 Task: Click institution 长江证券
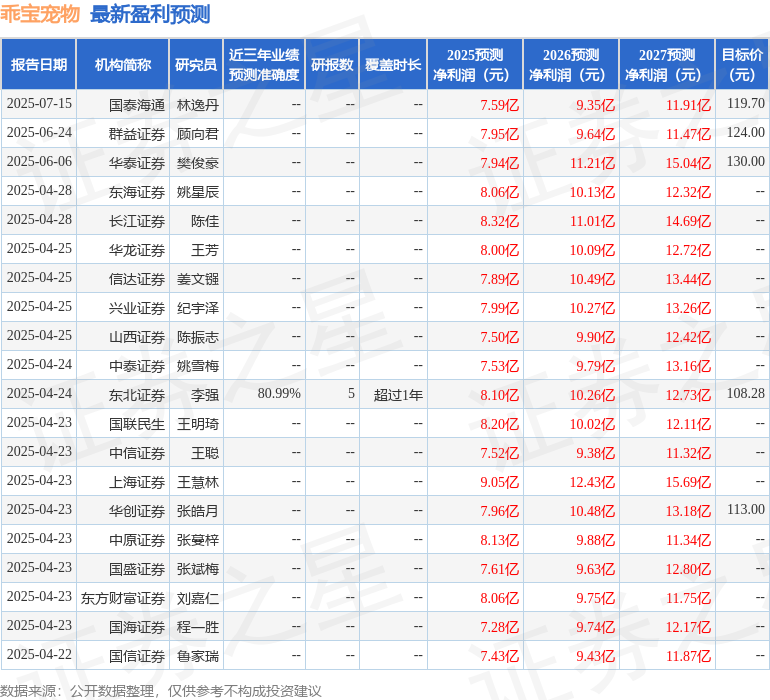pos(137,221)
